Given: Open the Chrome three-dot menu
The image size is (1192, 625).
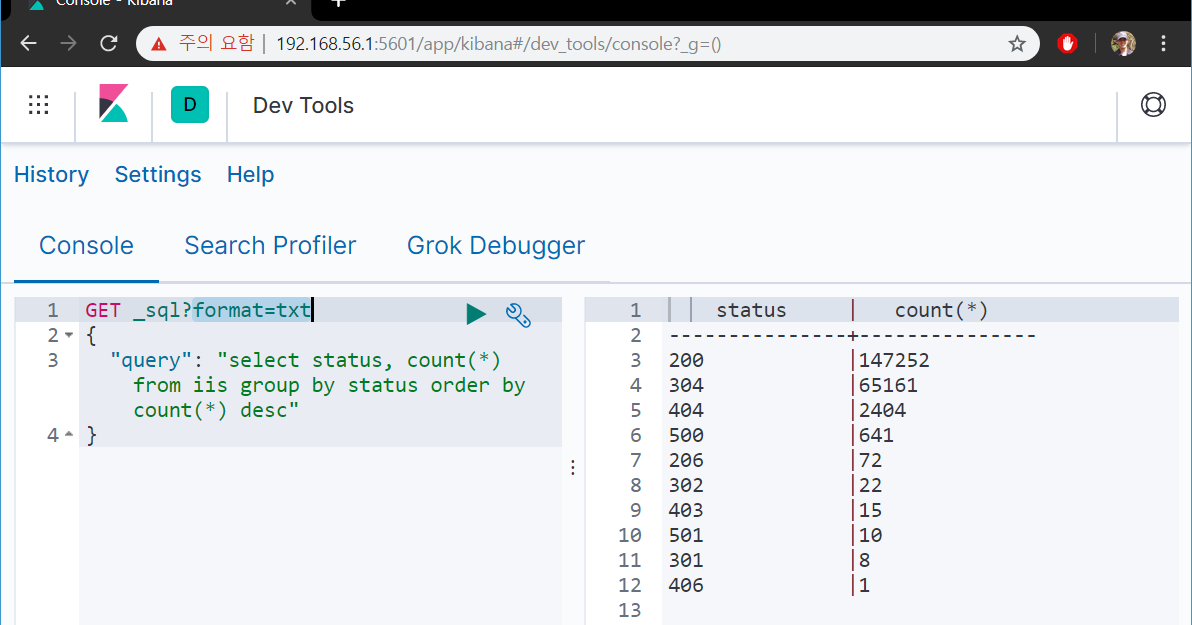Looking at the screenshot, I should coord(1163,43).
